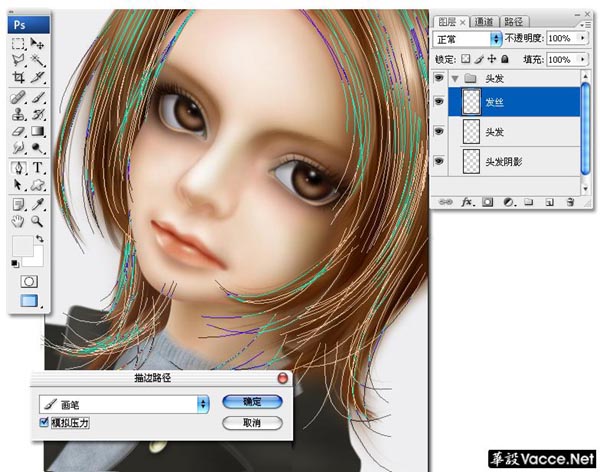
Task: Click the delete layer trash icon
Action: pyautogui.click(x=570, y=202)
